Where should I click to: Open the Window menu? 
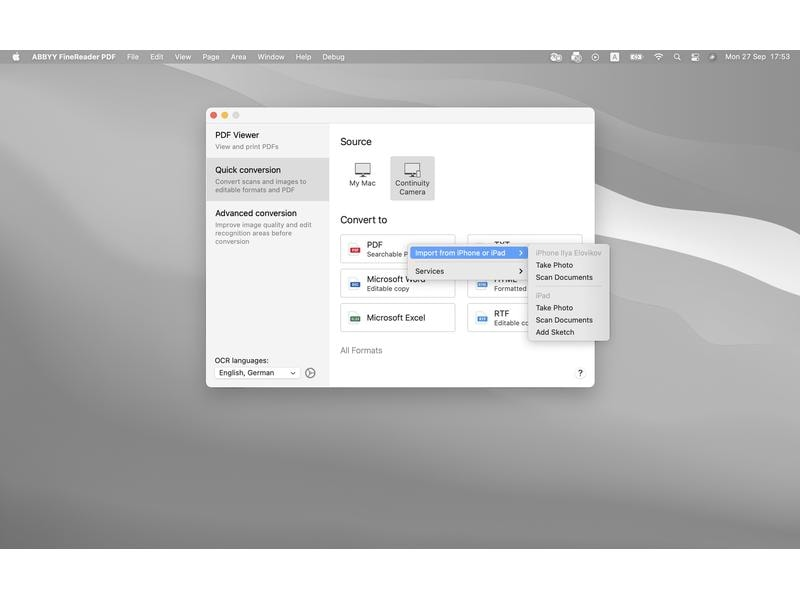pos(270,57)
